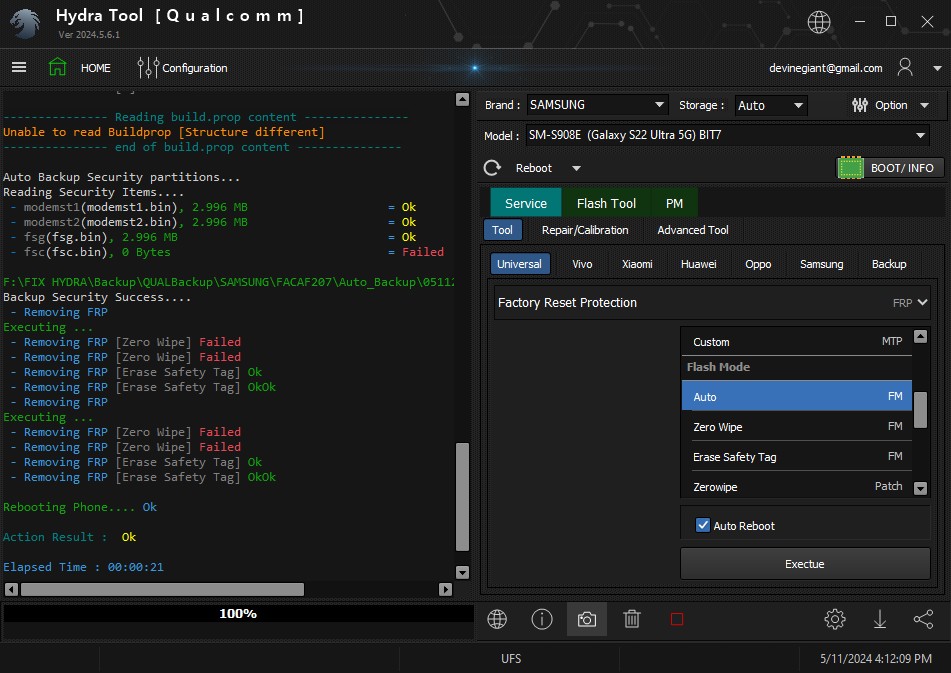The image size is (951, 673).
Task: Click the green HOME house icon
Action: click(x=58, y=67)
